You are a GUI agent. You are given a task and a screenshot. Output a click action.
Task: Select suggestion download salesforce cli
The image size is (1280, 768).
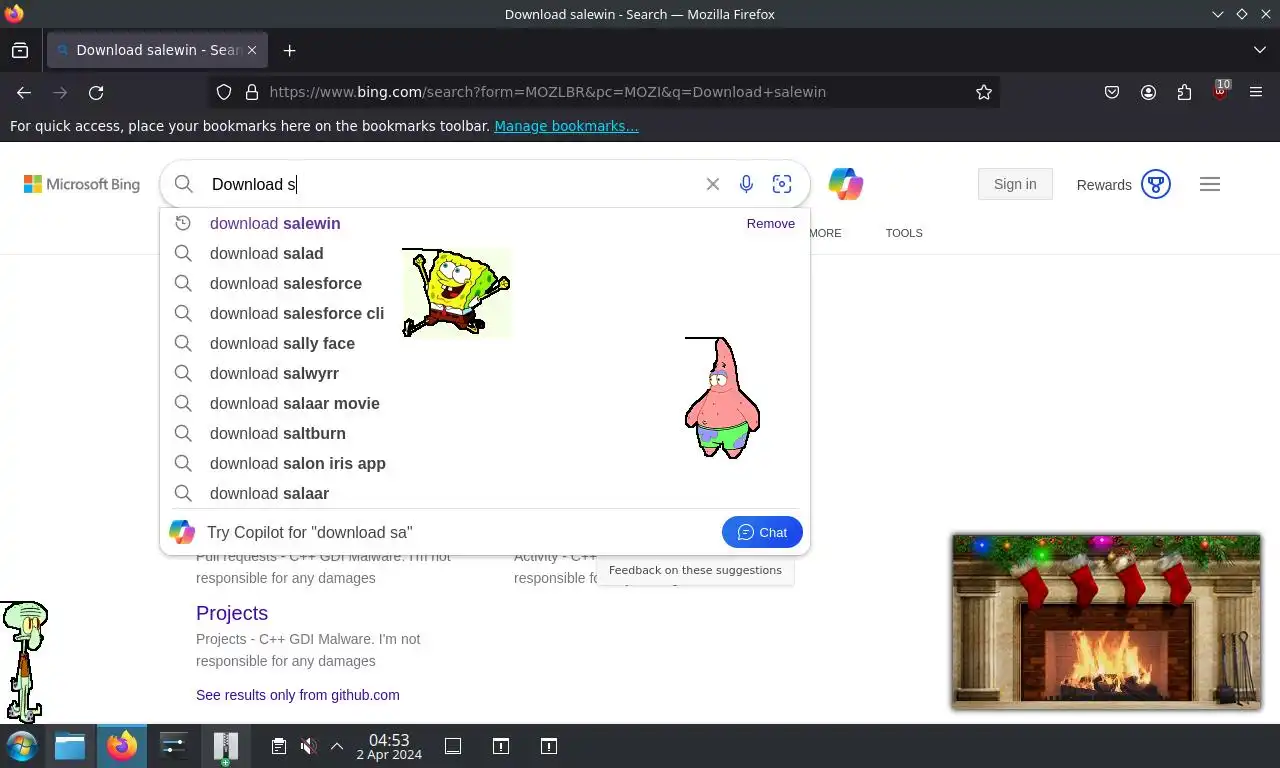[x=485, y=313]
